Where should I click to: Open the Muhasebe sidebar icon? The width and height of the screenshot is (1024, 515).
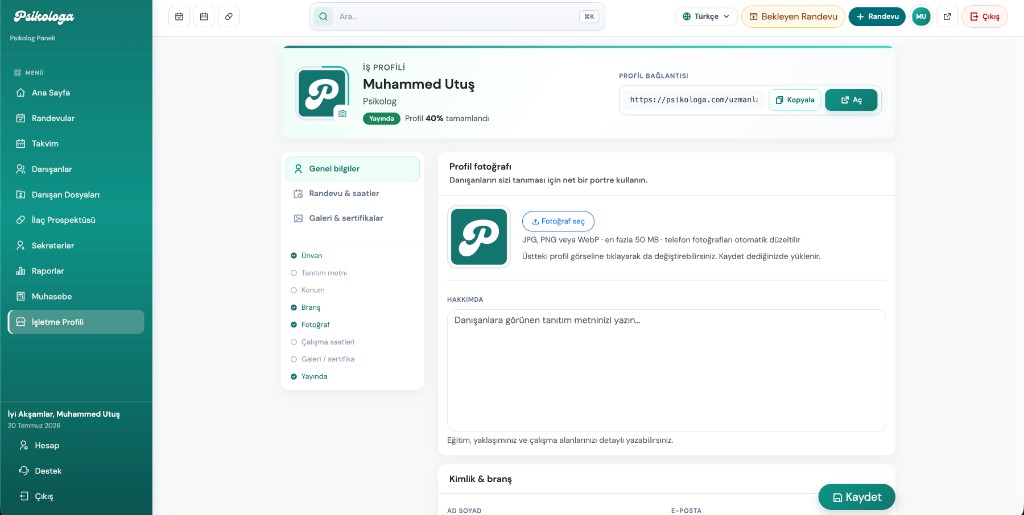[x=20, y=296]
